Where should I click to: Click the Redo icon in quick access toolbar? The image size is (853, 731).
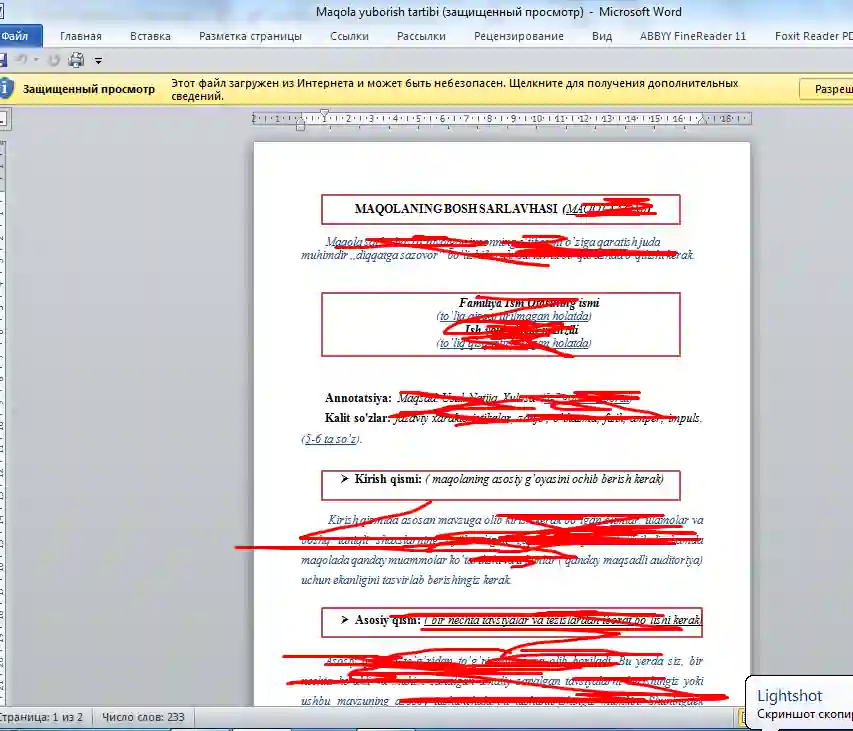coord(54,60)
